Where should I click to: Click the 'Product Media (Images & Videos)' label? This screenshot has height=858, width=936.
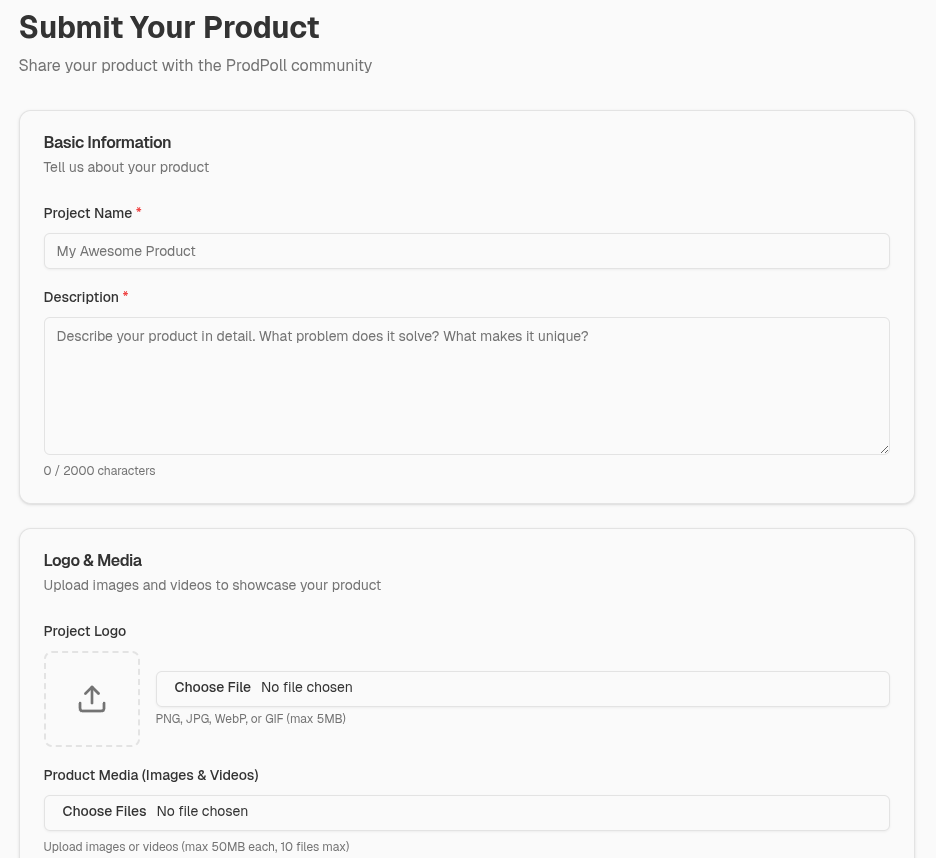[x=150, y=775]
